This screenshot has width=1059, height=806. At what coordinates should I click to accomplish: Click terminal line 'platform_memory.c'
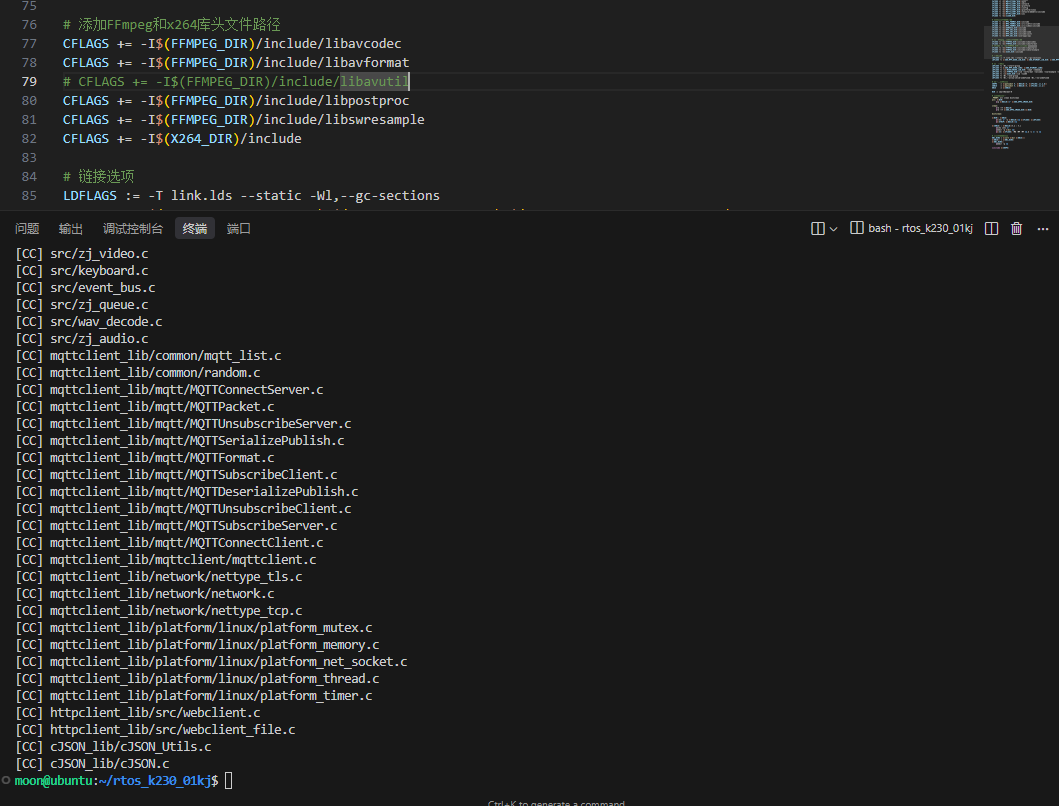click(x=197, y=645)
